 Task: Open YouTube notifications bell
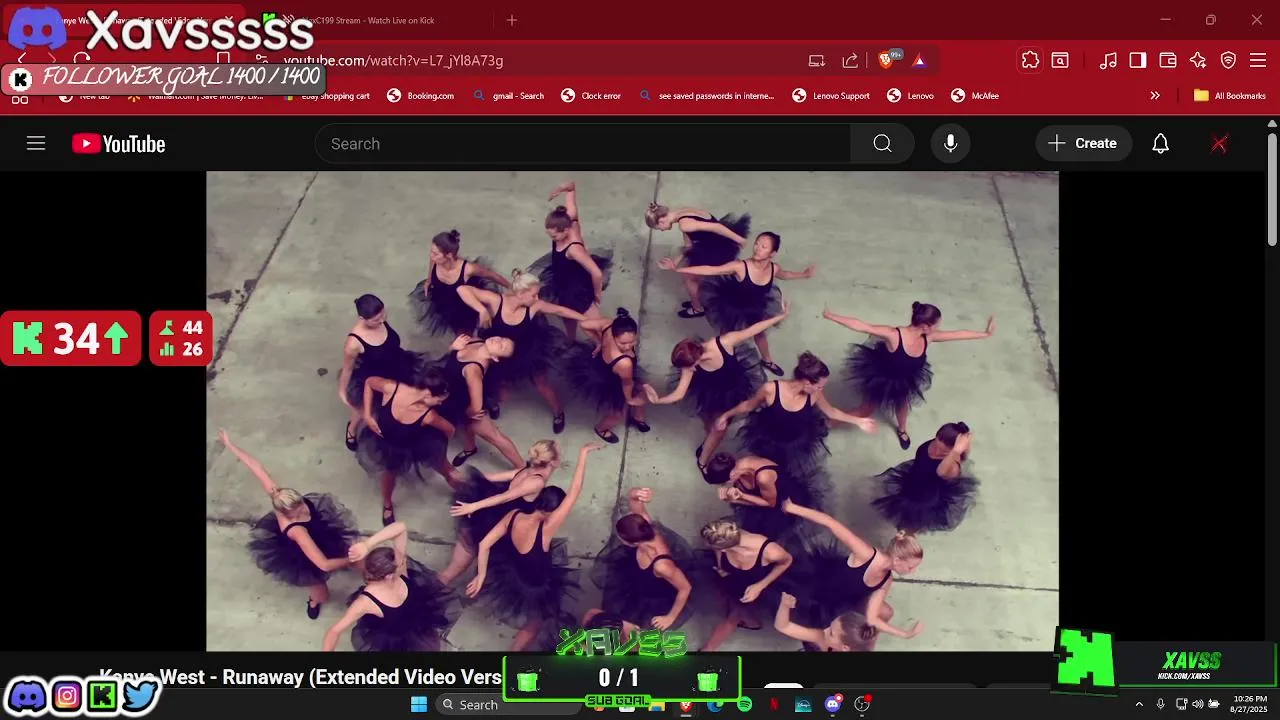click(x=1160, y=144)
